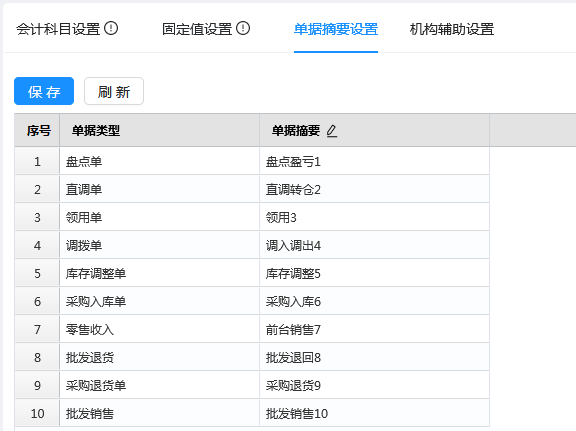The image size is (576, 431).
Task: Select row number 6 cell
Action: (x=37, y=301)
